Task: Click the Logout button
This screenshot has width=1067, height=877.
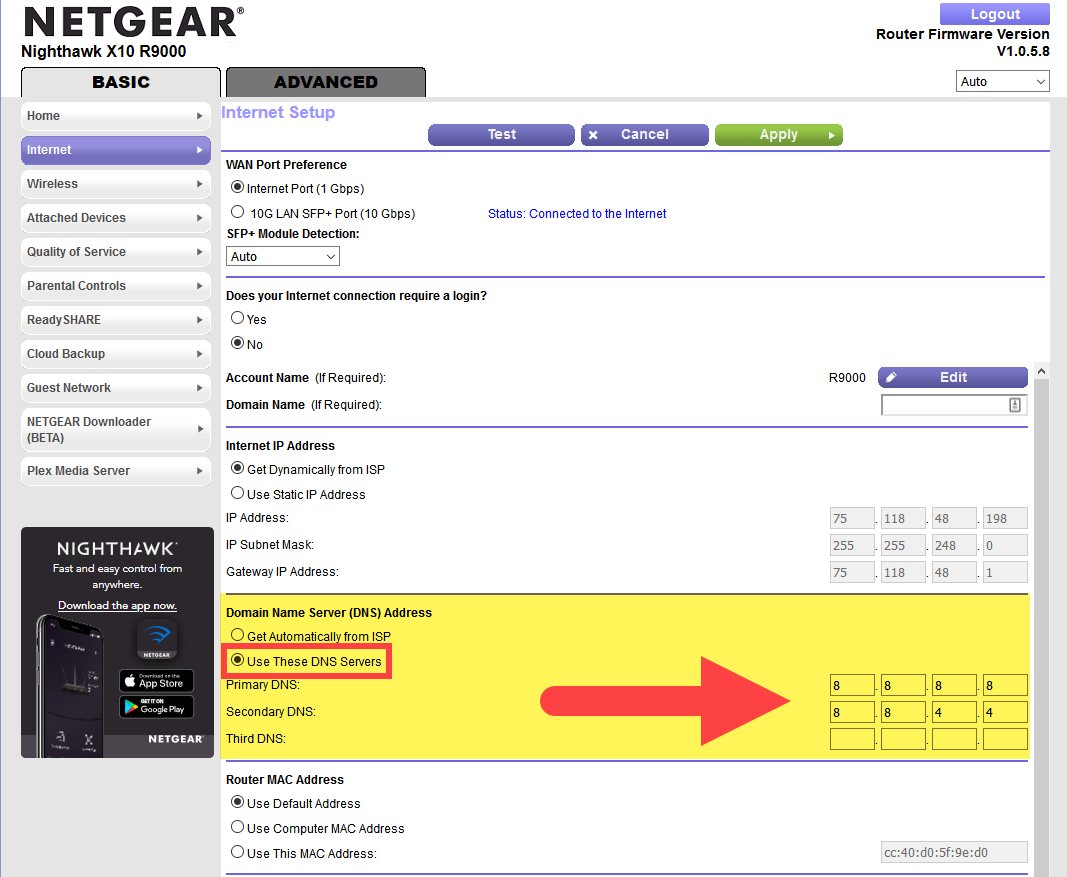Action: coord(995,14)
